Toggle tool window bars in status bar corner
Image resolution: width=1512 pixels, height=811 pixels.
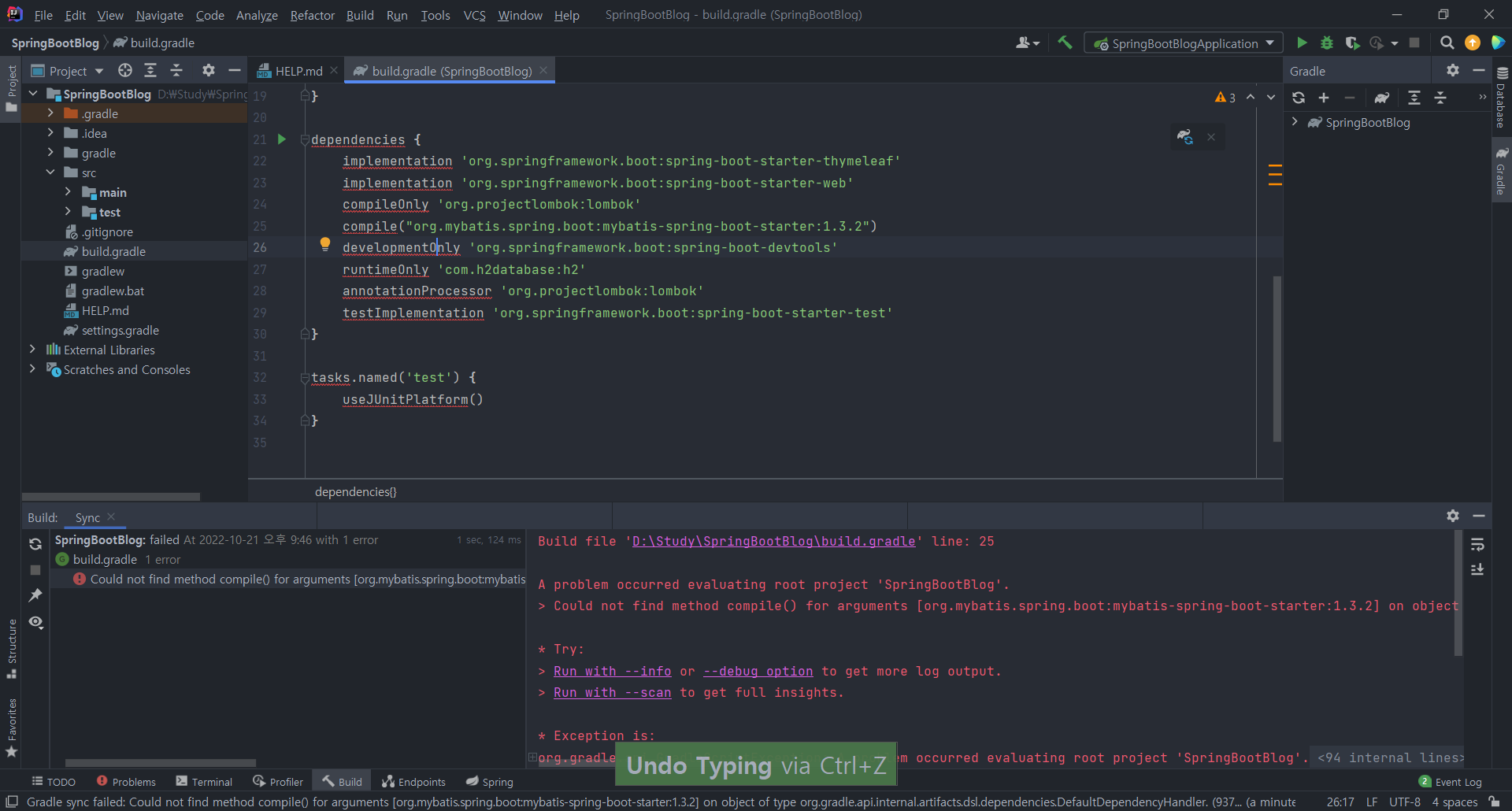pos(12,802)
